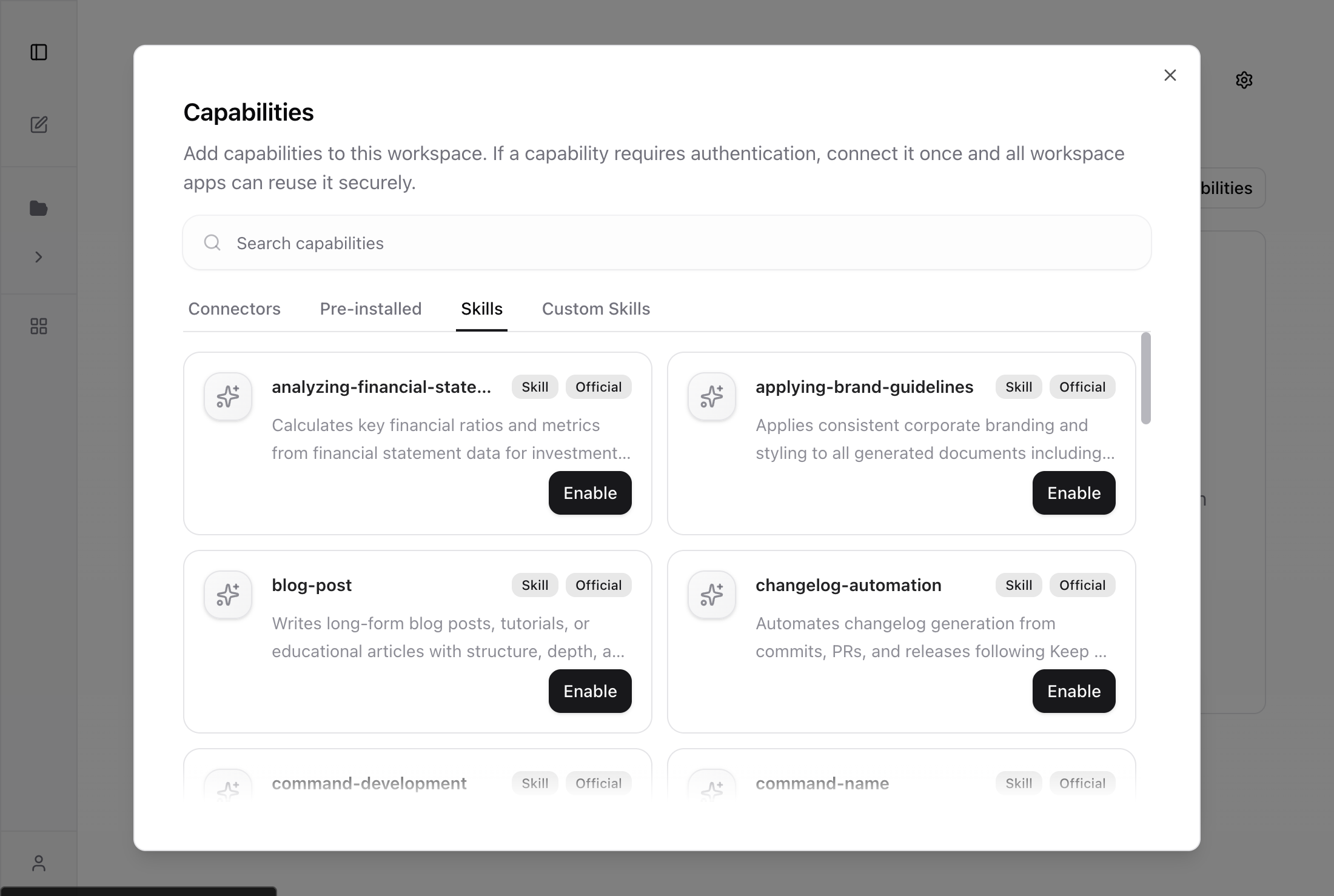Enable the applying-brand-guidelines skill
Image resolution: width=1334 pixels, height=896 pixels.
tap(1073, 493)
